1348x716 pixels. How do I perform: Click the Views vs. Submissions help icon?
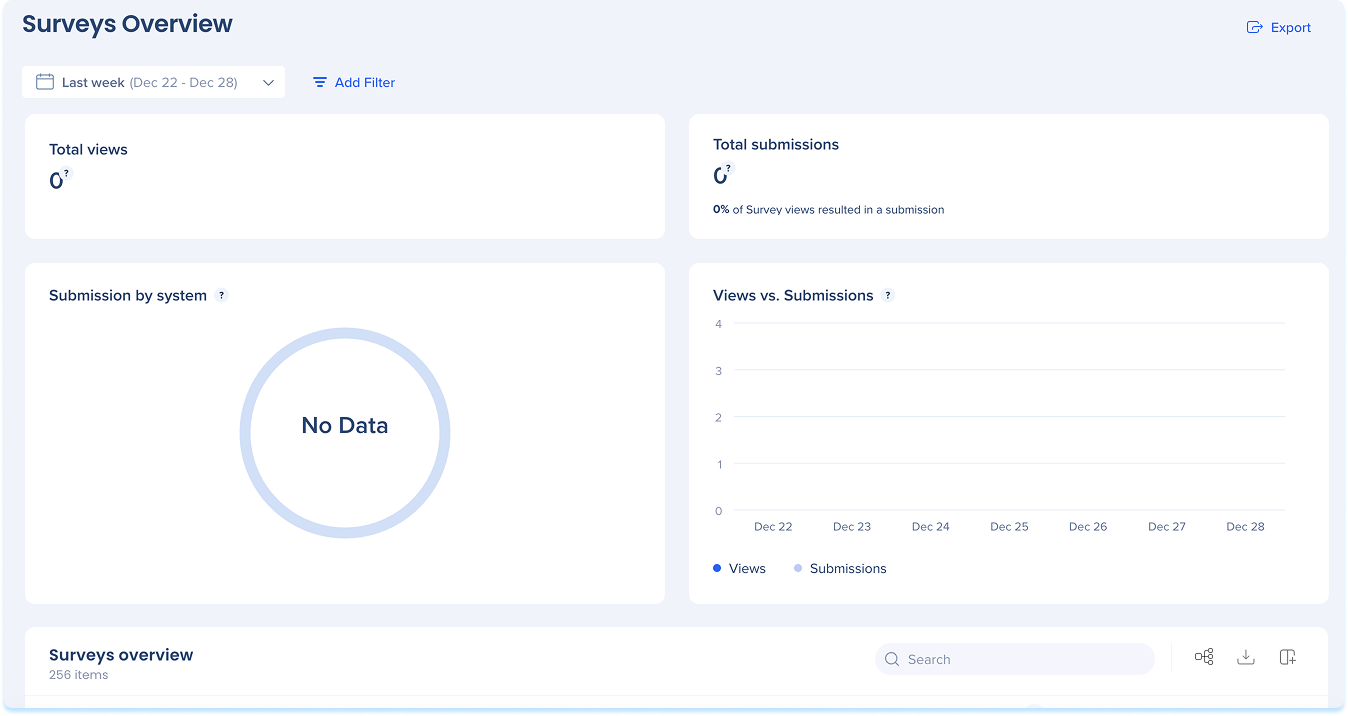click(888, 296)
